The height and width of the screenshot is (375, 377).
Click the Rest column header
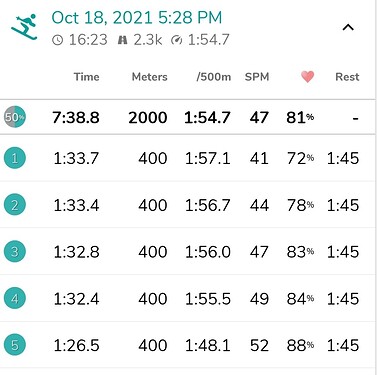pyautogui.click(x=347, y=77)
